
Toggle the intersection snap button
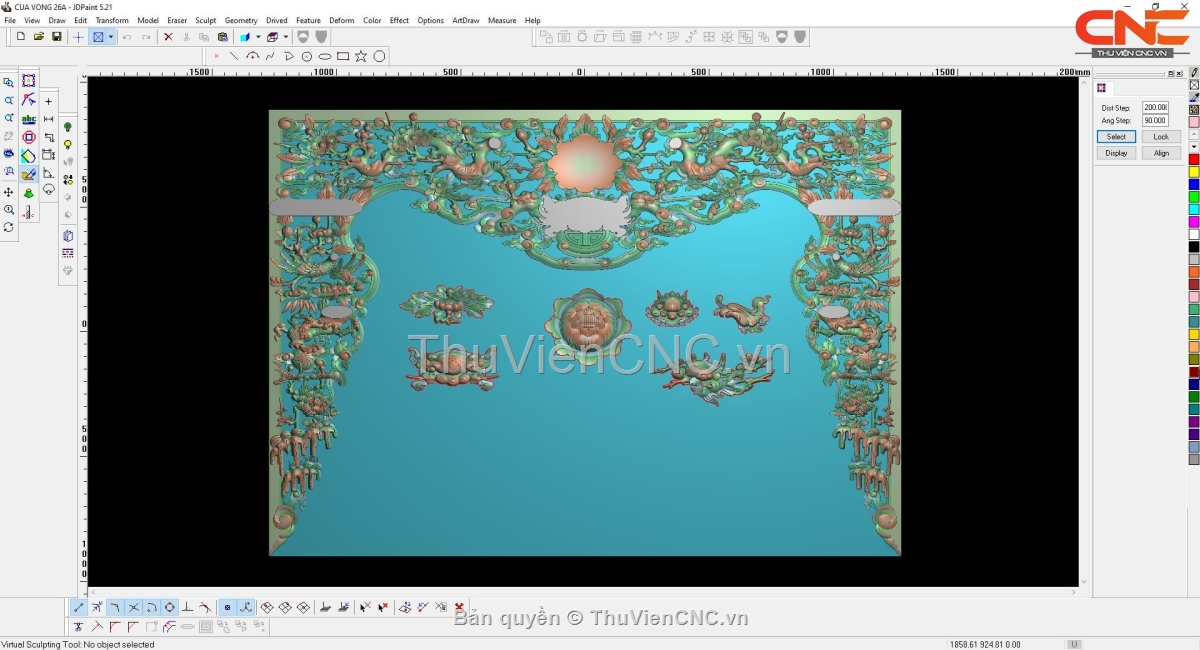click(x=133, y=607)
